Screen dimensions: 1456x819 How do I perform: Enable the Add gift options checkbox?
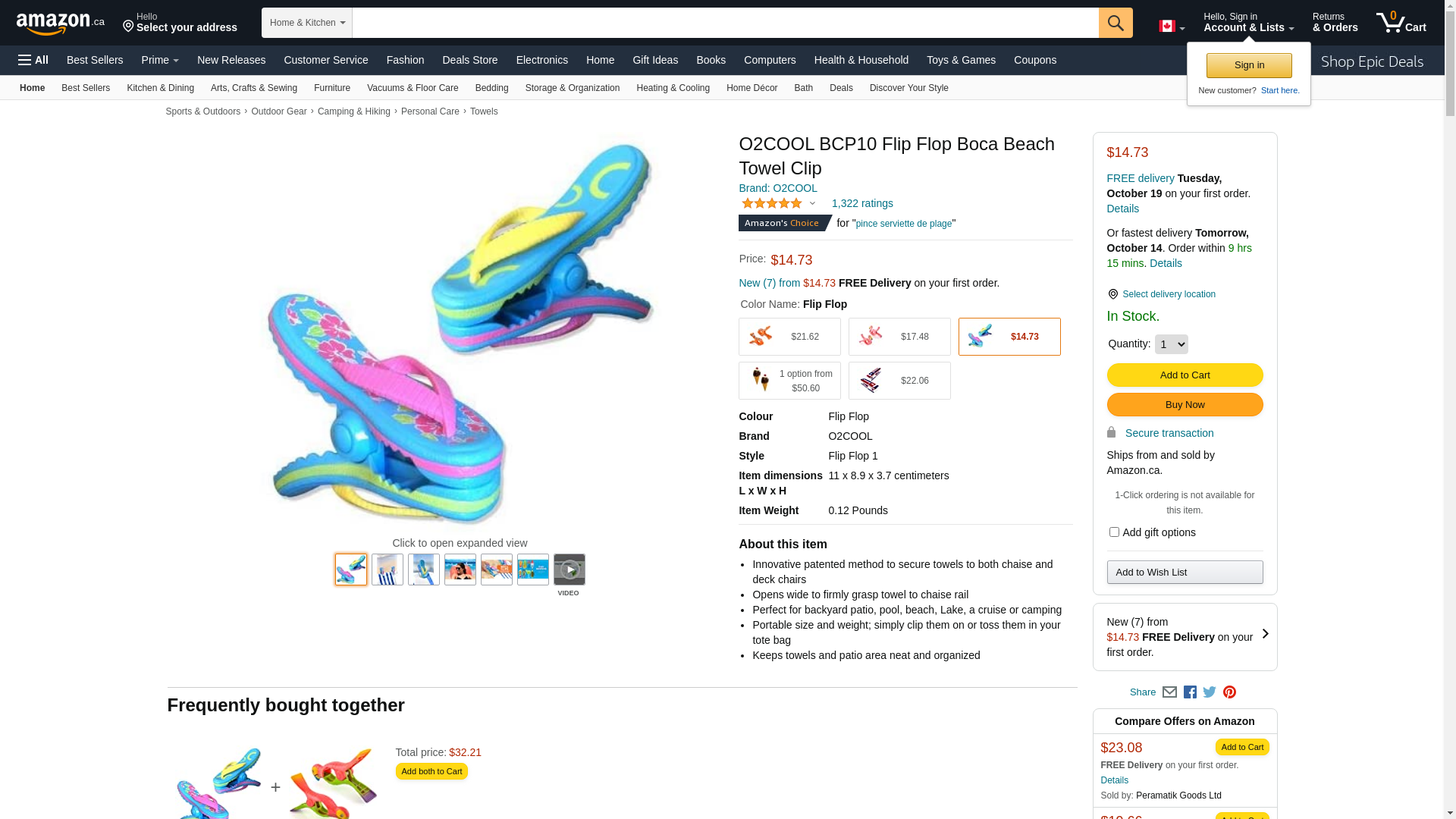click(x=1114, y=532)
